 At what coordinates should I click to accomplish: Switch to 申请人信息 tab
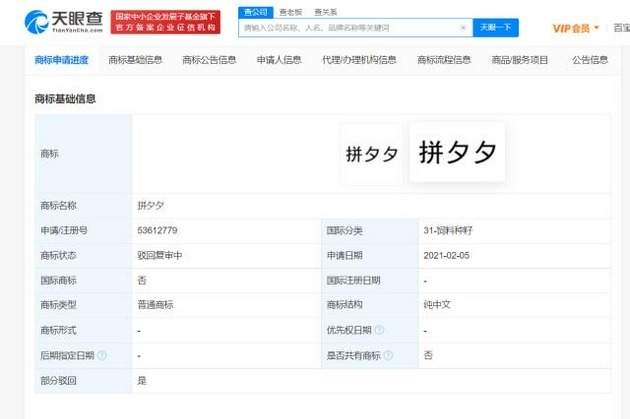pos(279,60)
